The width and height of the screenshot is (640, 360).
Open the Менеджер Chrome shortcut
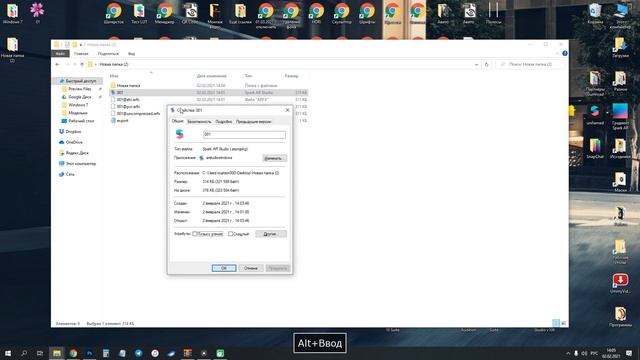click(164, 13)
